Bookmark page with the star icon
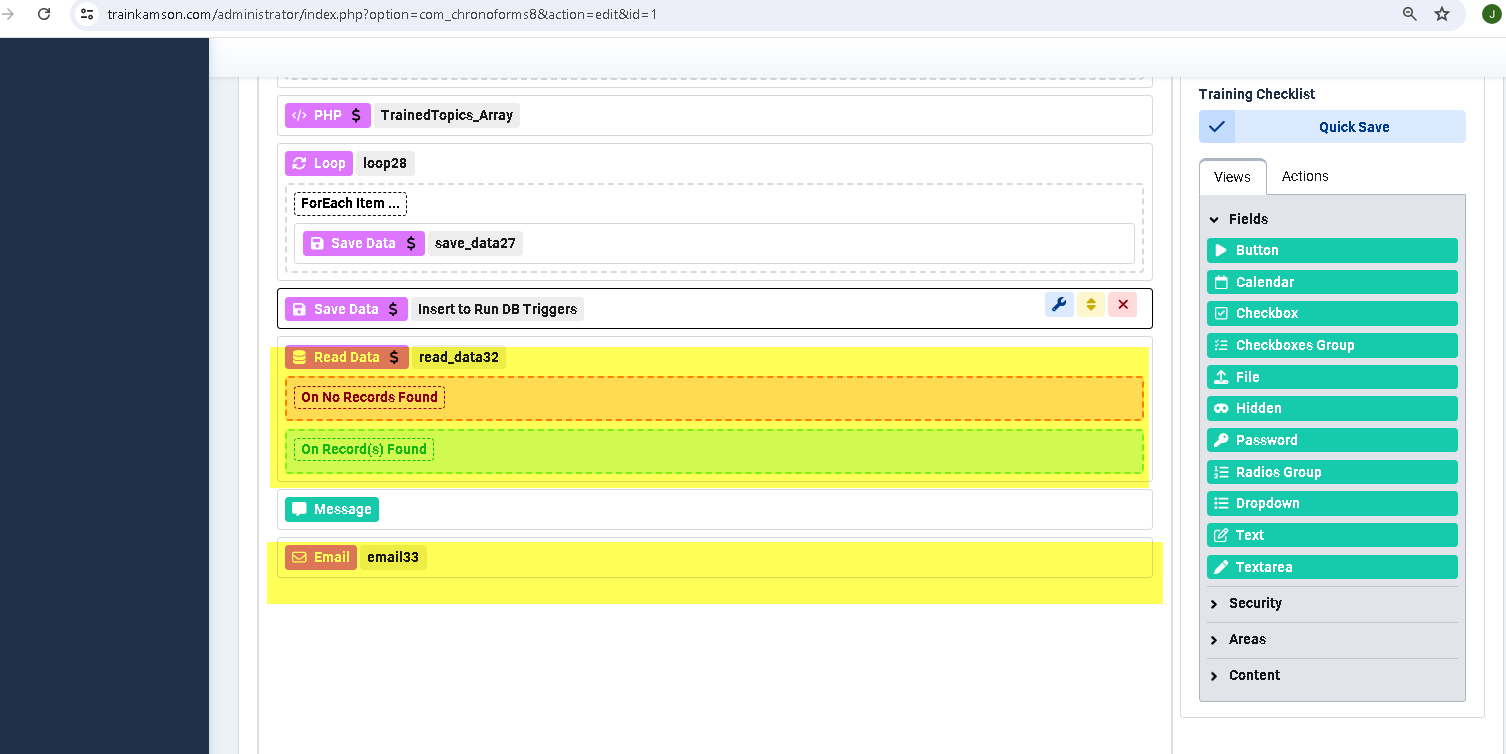Image resolution: width=1506 pixels, height=754 pixels. [1441, 14]
